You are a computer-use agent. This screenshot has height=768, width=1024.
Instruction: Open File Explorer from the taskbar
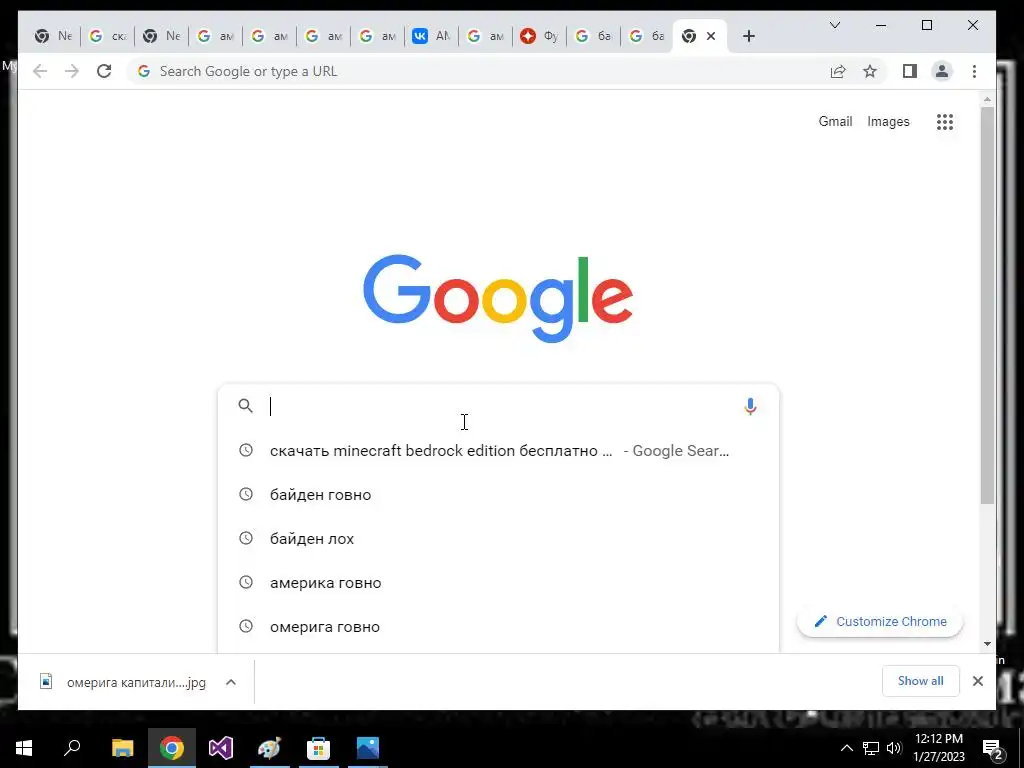tap(122, 748)
